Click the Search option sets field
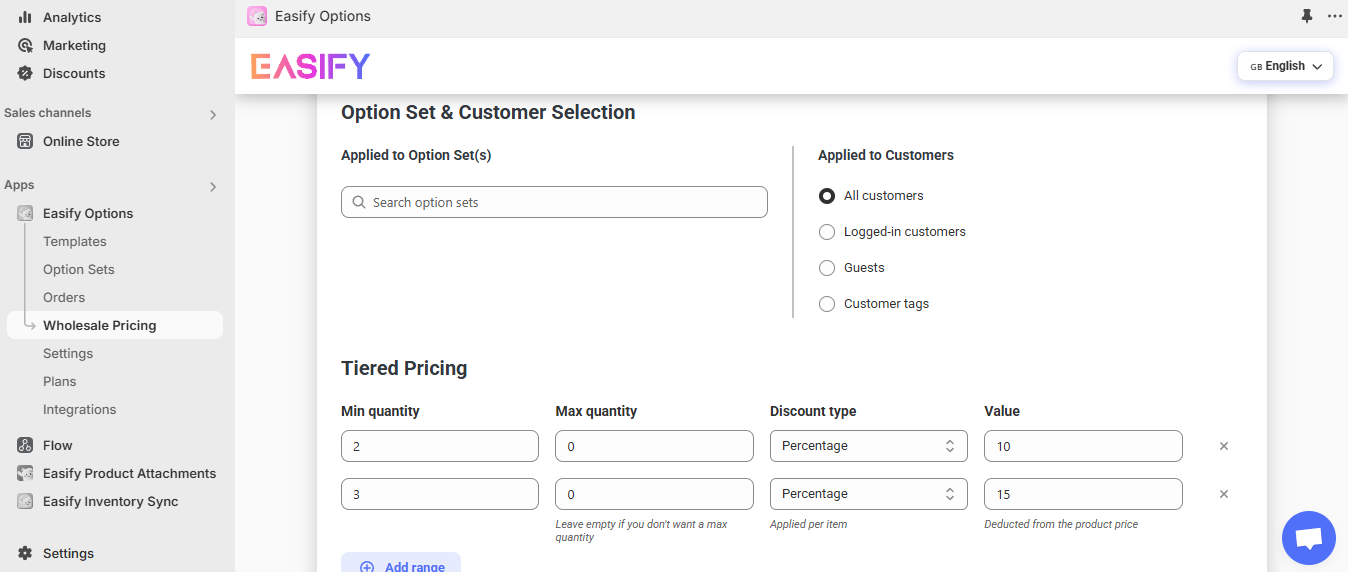 554,202
